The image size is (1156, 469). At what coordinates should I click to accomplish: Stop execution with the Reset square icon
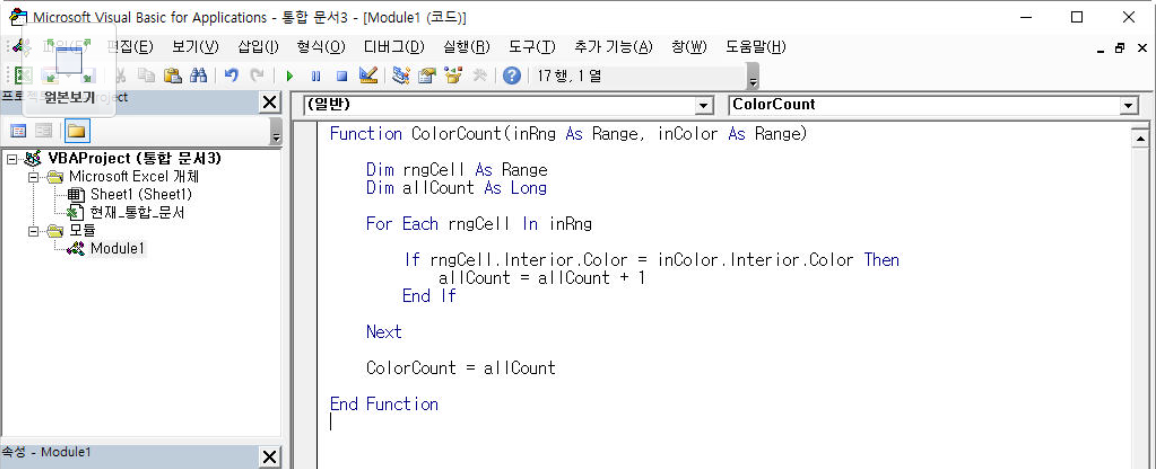click(x=341, y=75)
